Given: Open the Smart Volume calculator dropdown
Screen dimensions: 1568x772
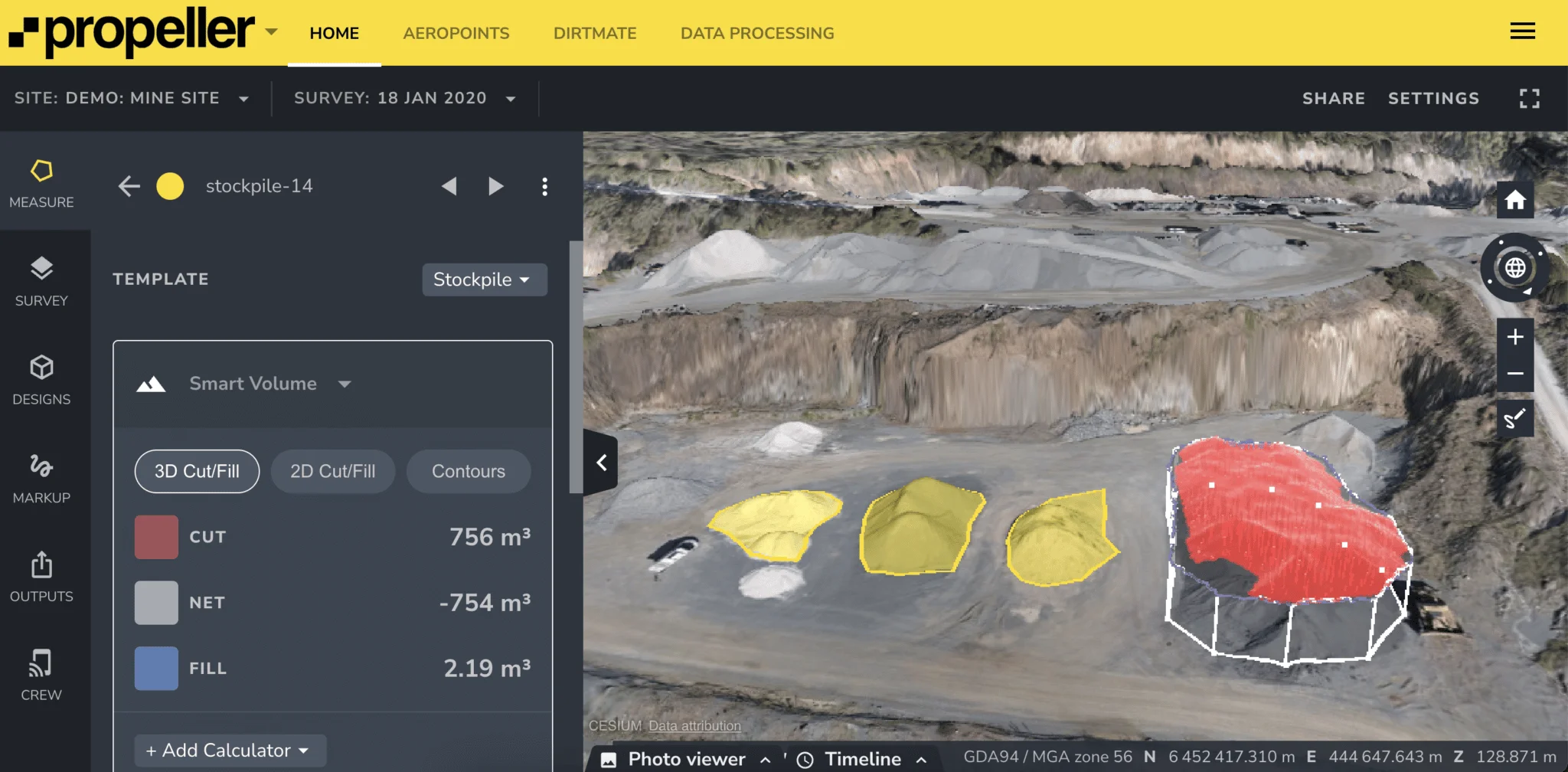Looking at the screenshot, I should tap(269, 384).
